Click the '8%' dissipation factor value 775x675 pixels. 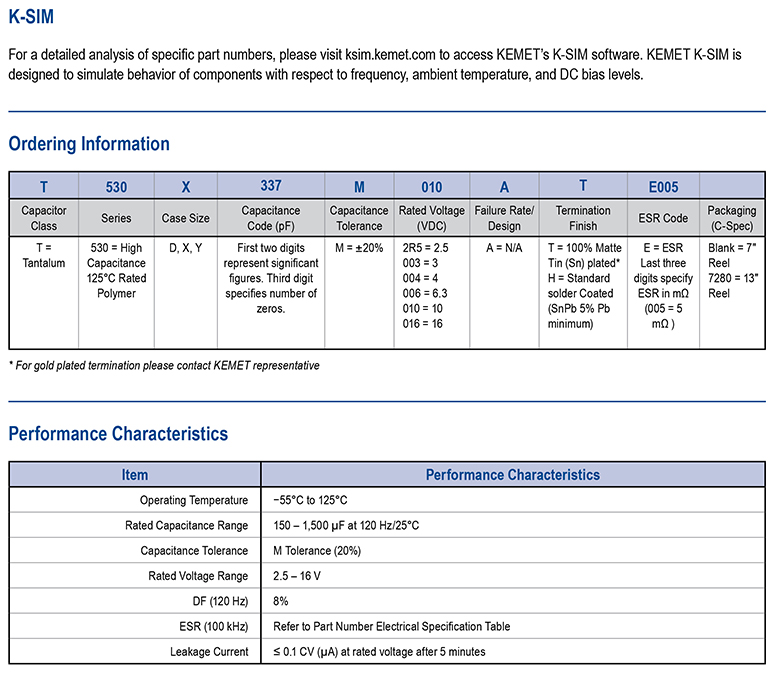click(x=281, y=601)
